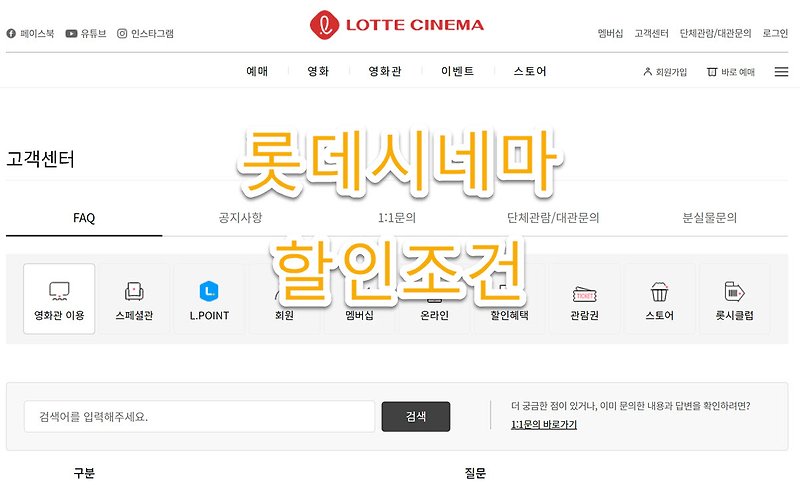The width and height of the screenshot is (800, 489).
Task: Focus the 검색어를 입력해주세요 search field
Action: tap(199, 417)
